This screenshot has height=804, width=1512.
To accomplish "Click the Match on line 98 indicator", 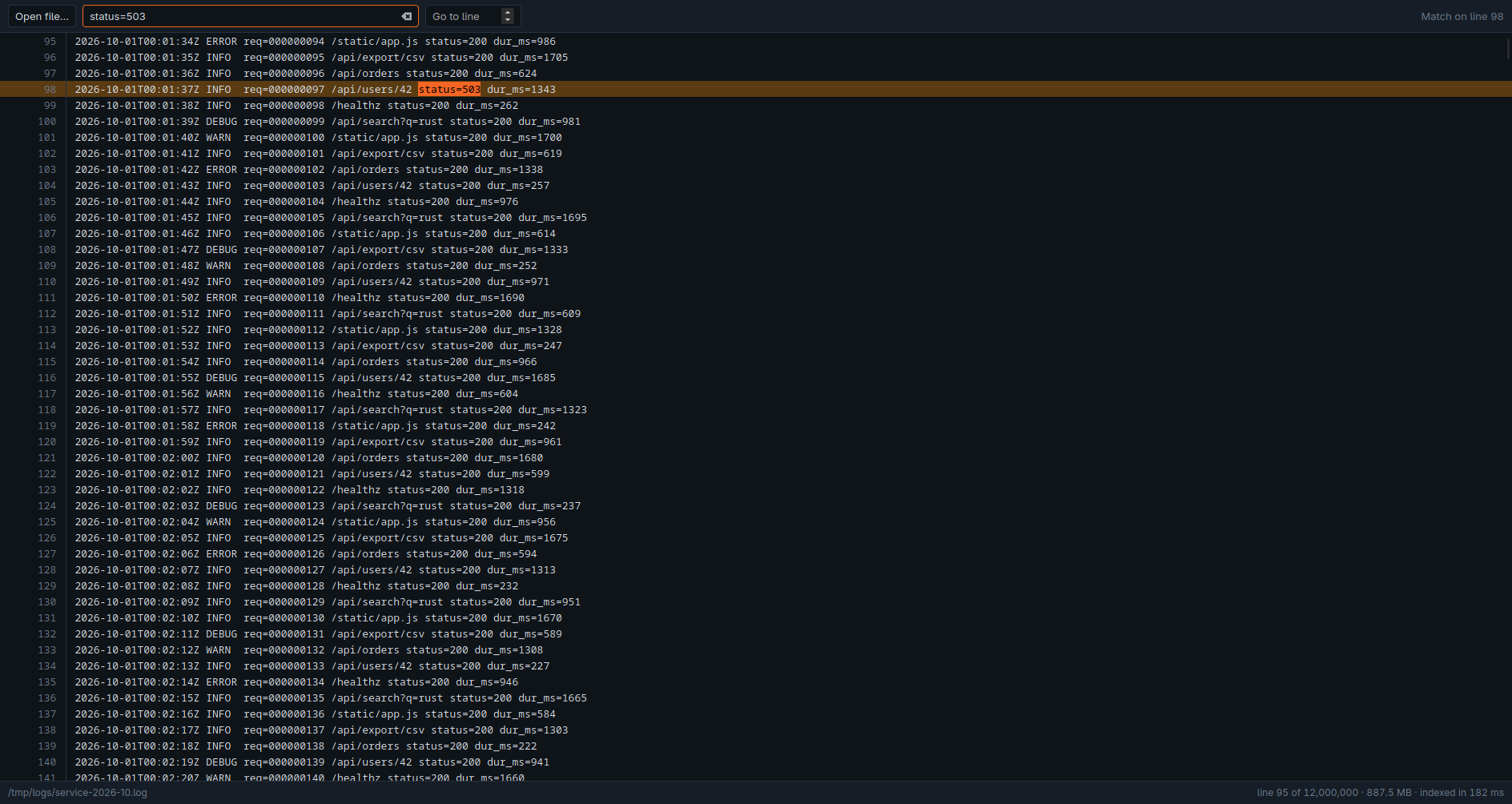I will point(1462,16).
